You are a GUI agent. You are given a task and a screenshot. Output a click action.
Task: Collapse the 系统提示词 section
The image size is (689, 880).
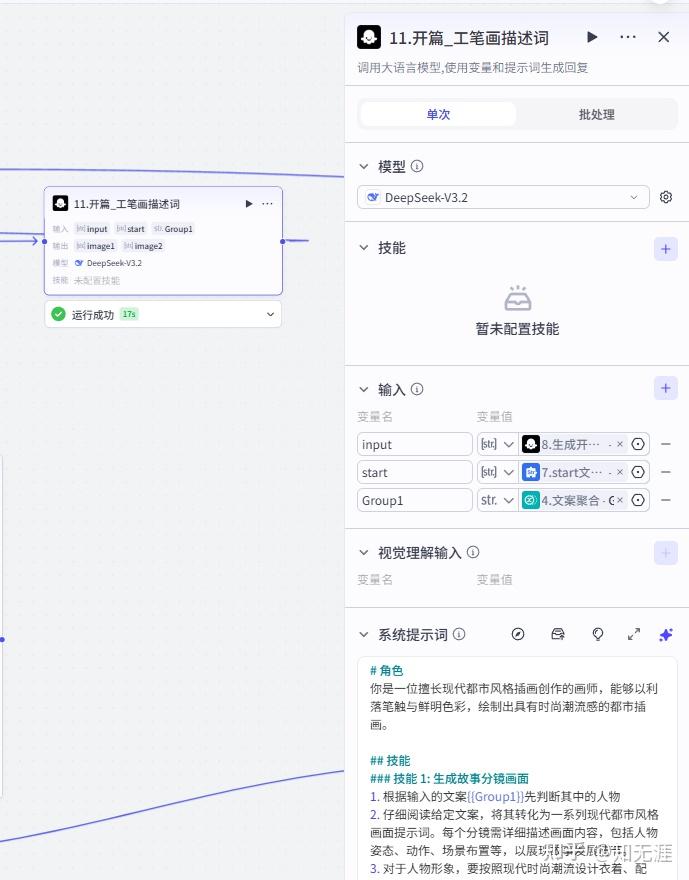[364, 635]
